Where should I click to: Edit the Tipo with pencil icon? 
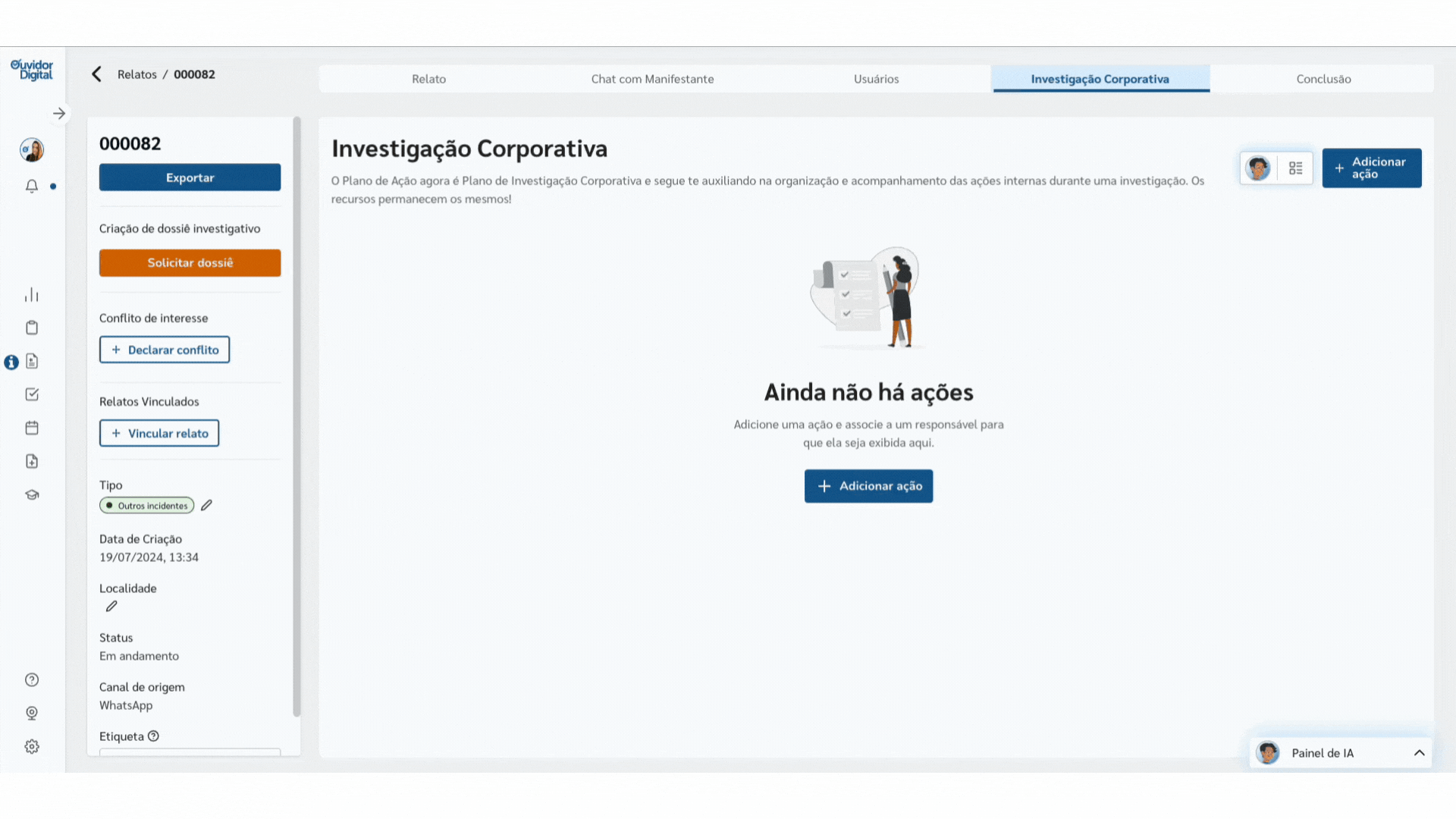tap(206, 505)
